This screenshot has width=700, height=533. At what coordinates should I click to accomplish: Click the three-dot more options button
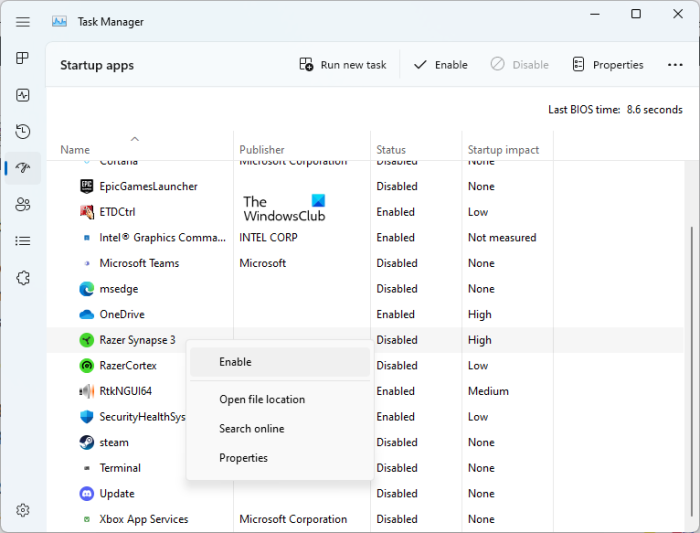pos(675,65)
